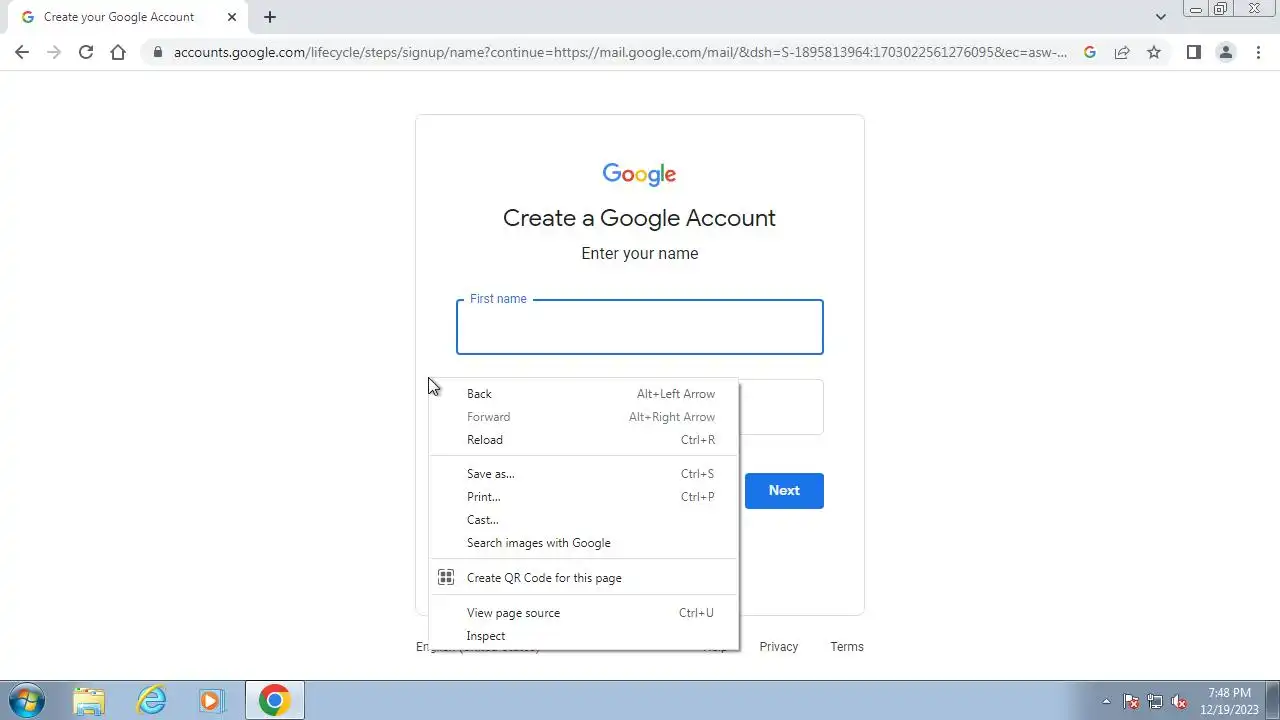The height and width of the screenshot is (720, 1280).
Task: Show hidden tray icons arrow
Action: click(x=1106, y=702)
